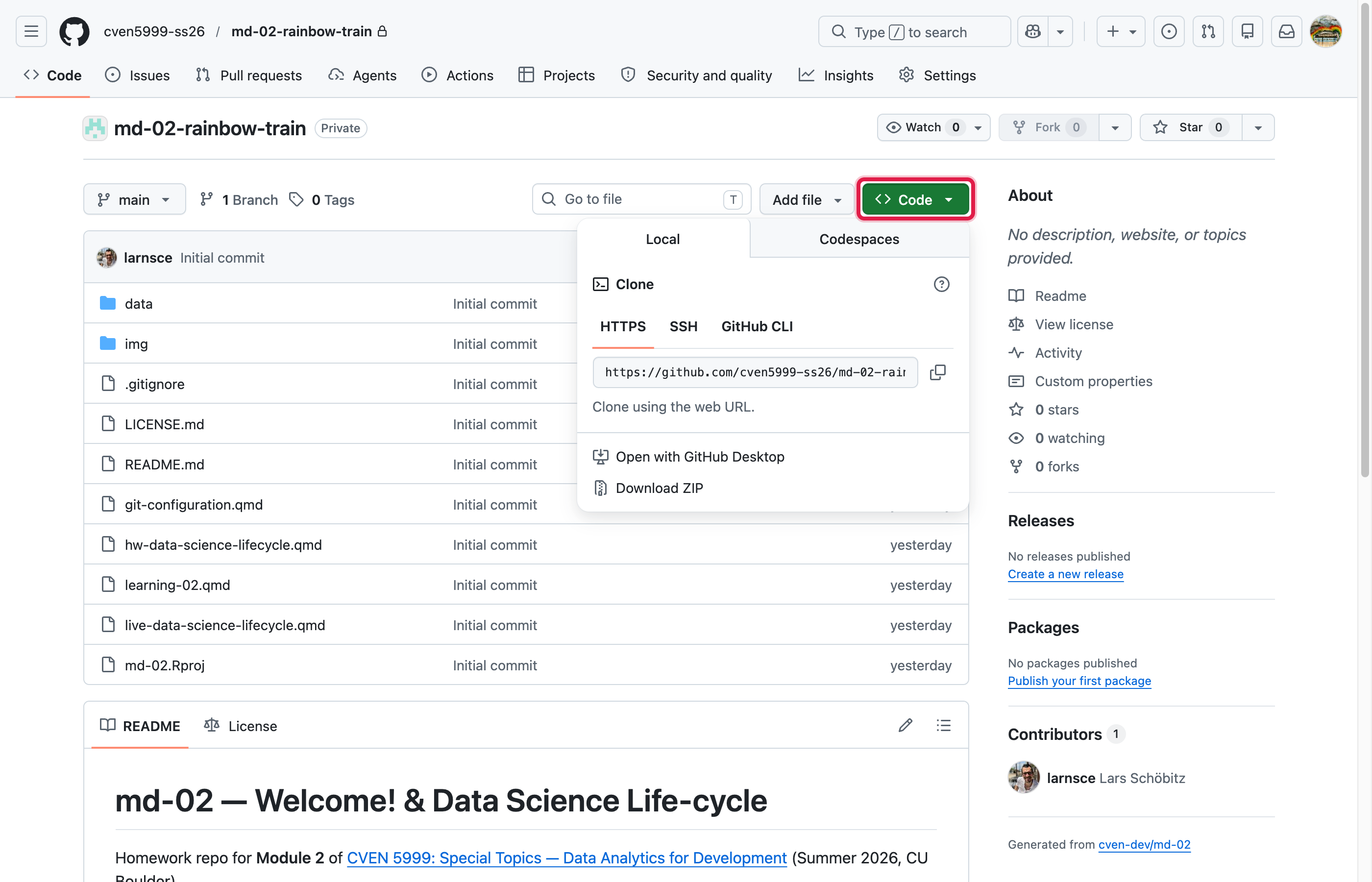Open the 1 Branch link
Screen dimensions: 1372x882
click(239, 199)
